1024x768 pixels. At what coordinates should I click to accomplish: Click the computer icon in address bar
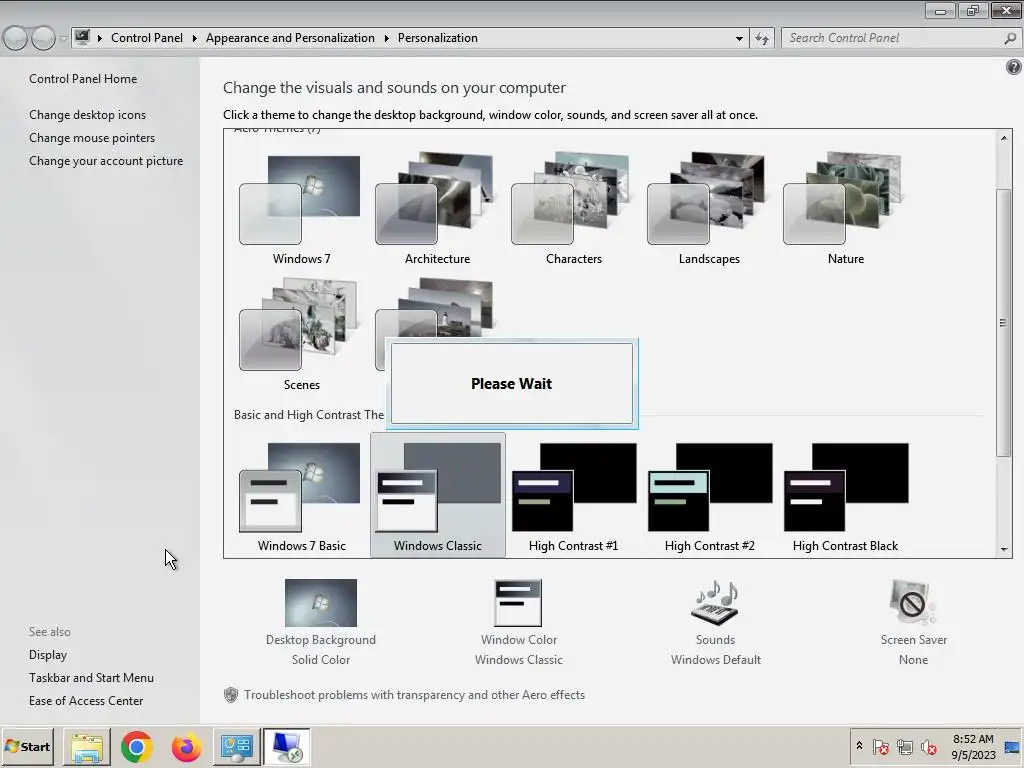click(82, 38)
